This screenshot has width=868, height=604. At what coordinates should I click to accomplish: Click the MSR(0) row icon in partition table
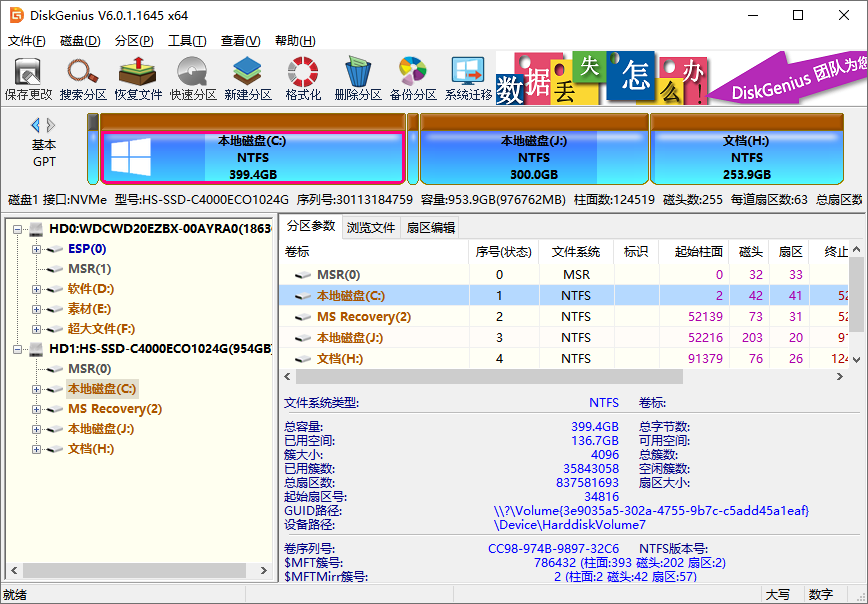click(x=302, y=275)
